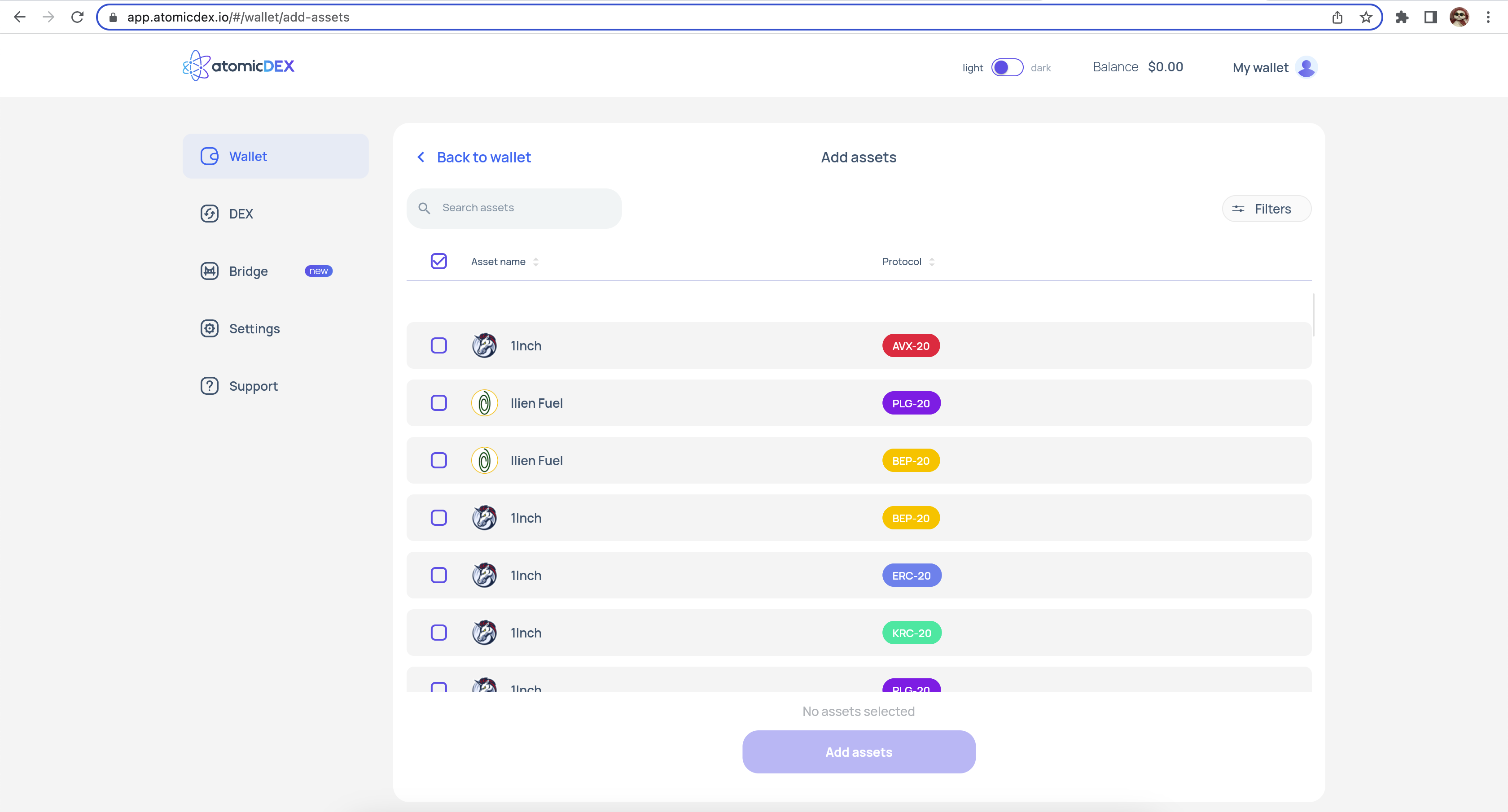Click the 1Inch name in ERC-20 row
The width and height of the screenshot is (1508, 812).
click(526, 575)
